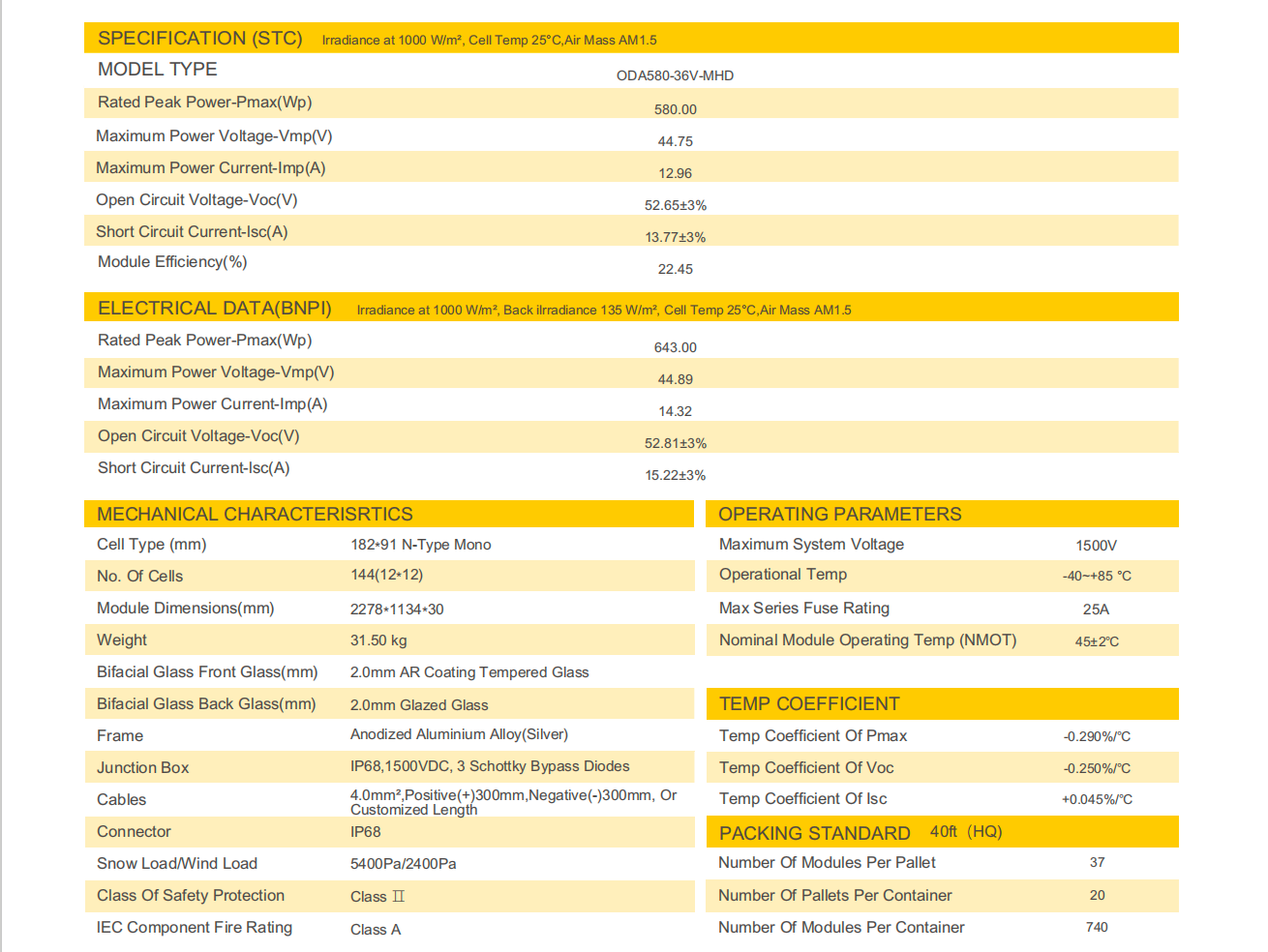Click the 'Junction Box' label

tap(142, 768)
